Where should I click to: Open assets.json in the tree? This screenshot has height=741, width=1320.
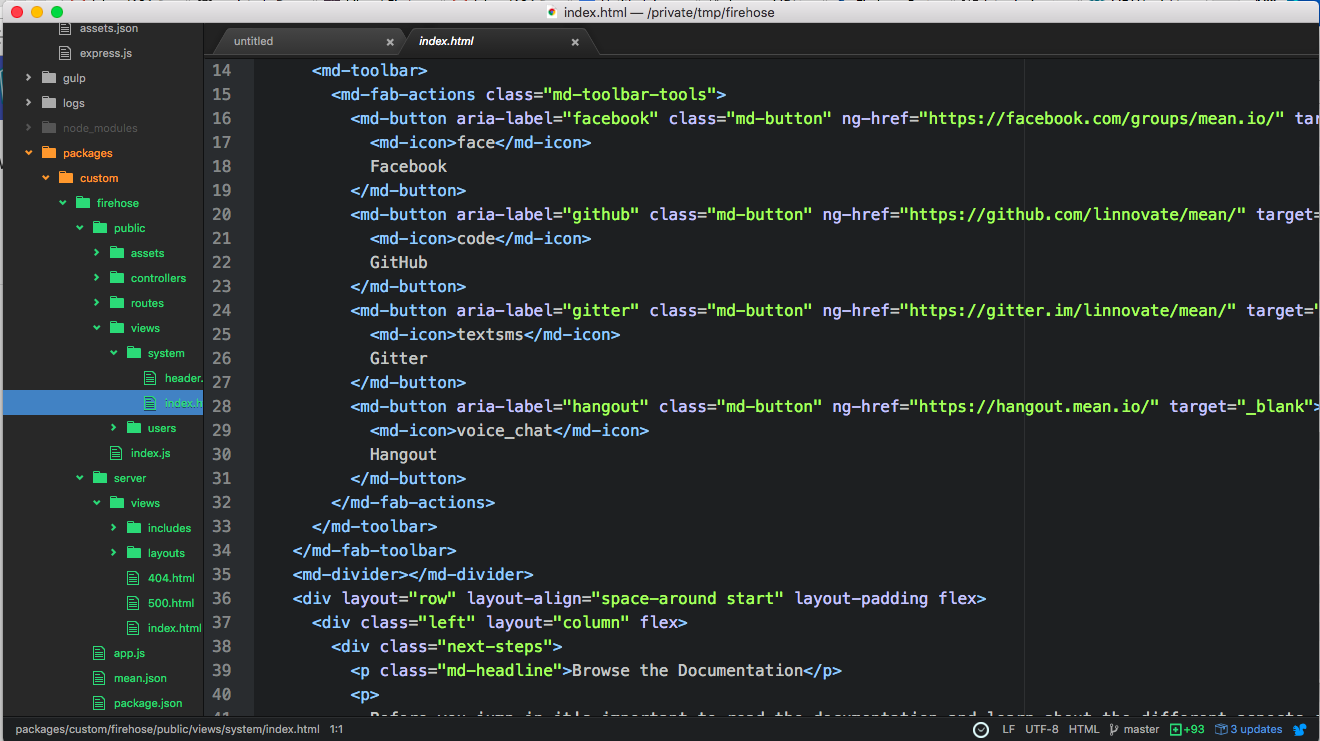[x=109, y=28]
